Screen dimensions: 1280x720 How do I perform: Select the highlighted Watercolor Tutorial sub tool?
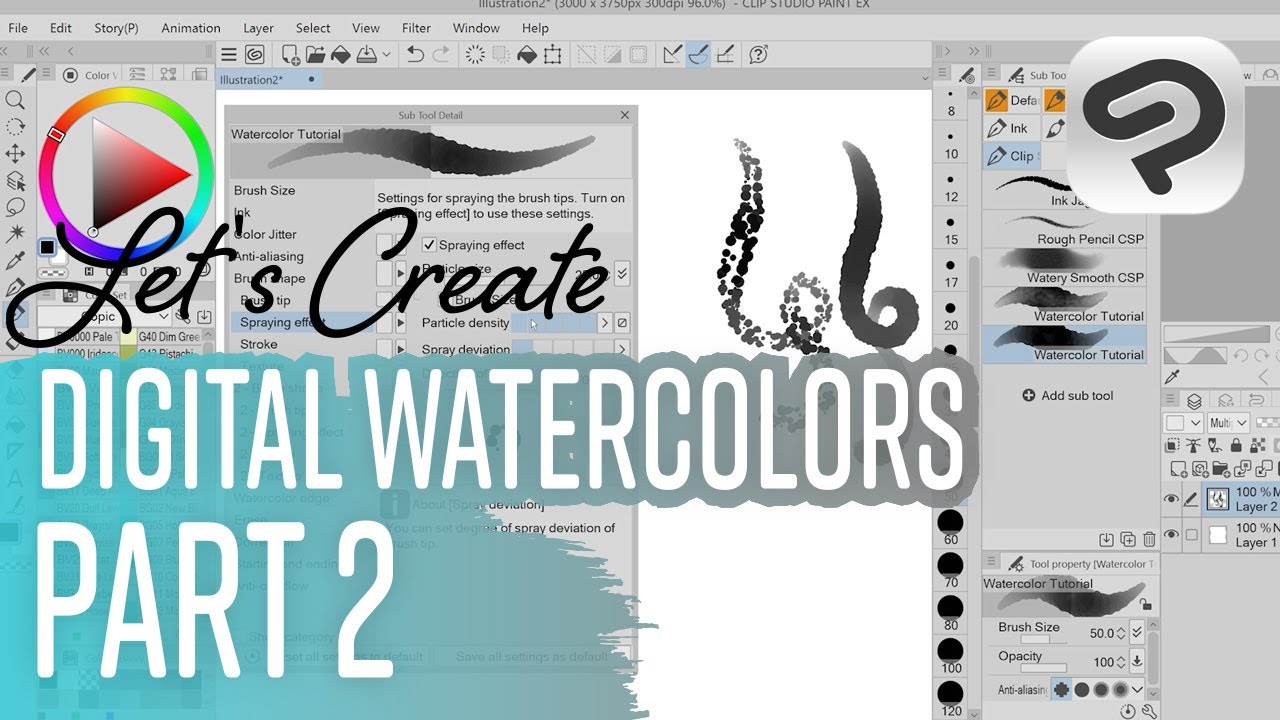point(1064,344)
